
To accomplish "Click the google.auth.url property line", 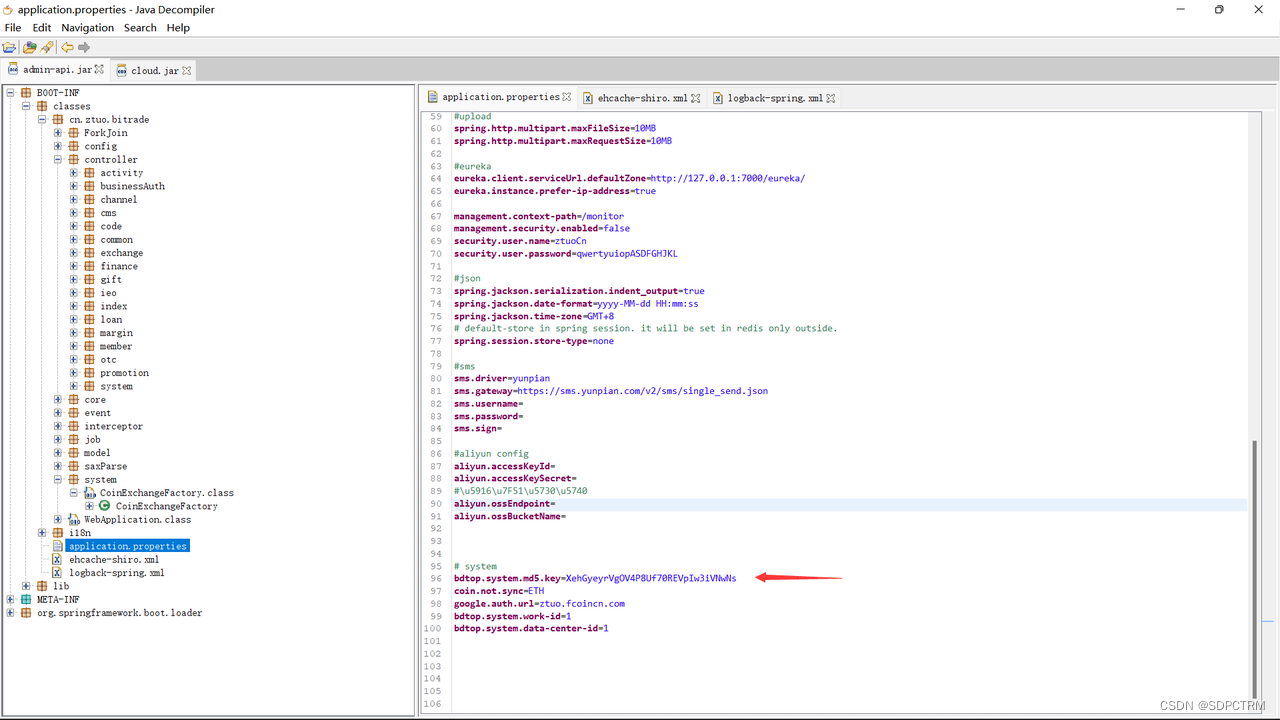I will click(x=539, y=603).
